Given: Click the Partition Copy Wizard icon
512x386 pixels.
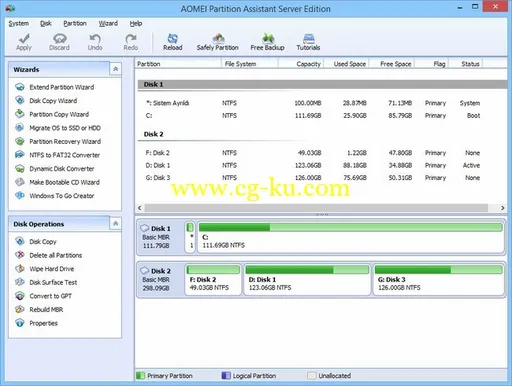Looking at the screenshot, I should coord(20,114).
